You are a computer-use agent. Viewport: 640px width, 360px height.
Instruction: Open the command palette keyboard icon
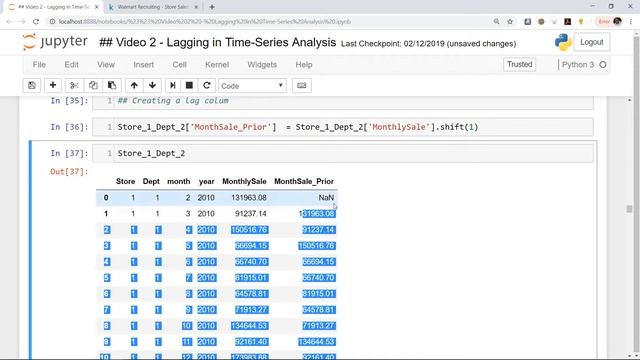(302, 86)
